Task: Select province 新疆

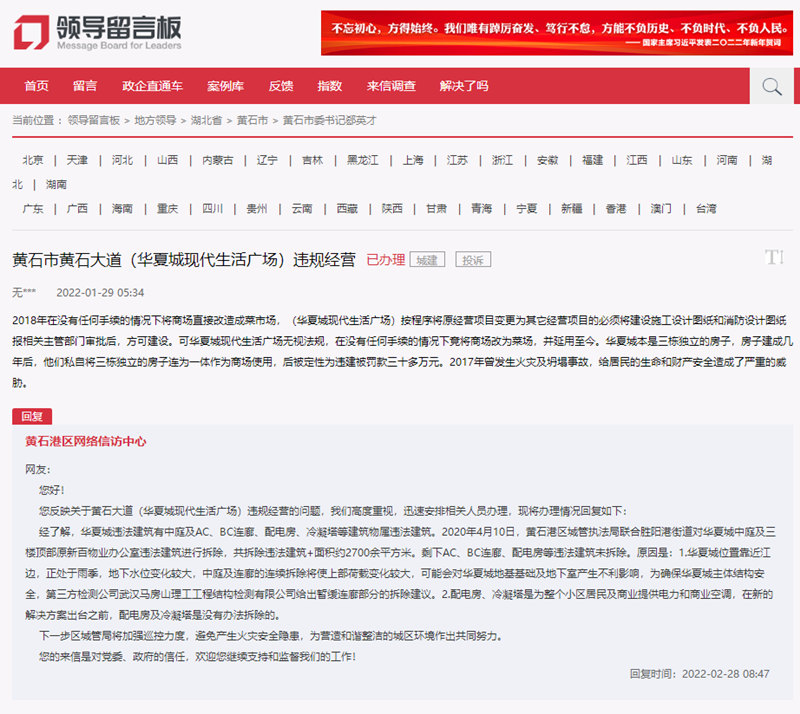Action: (x=572, y=209)
